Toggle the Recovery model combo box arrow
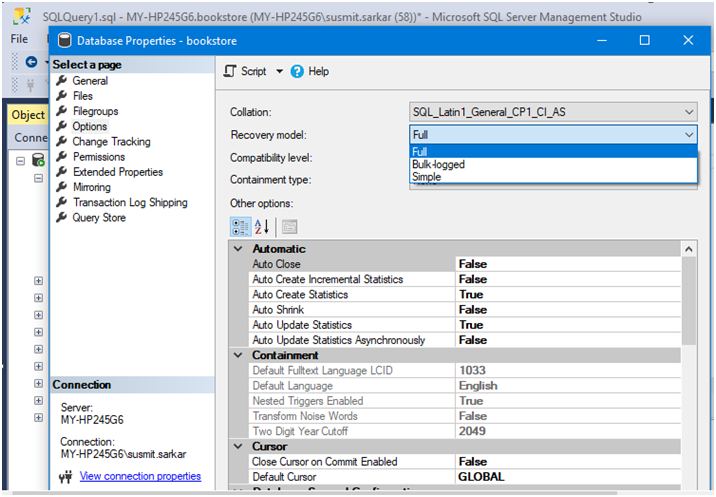Image resolution: width=716 pixels, height=497 pixels. (689, 135)
